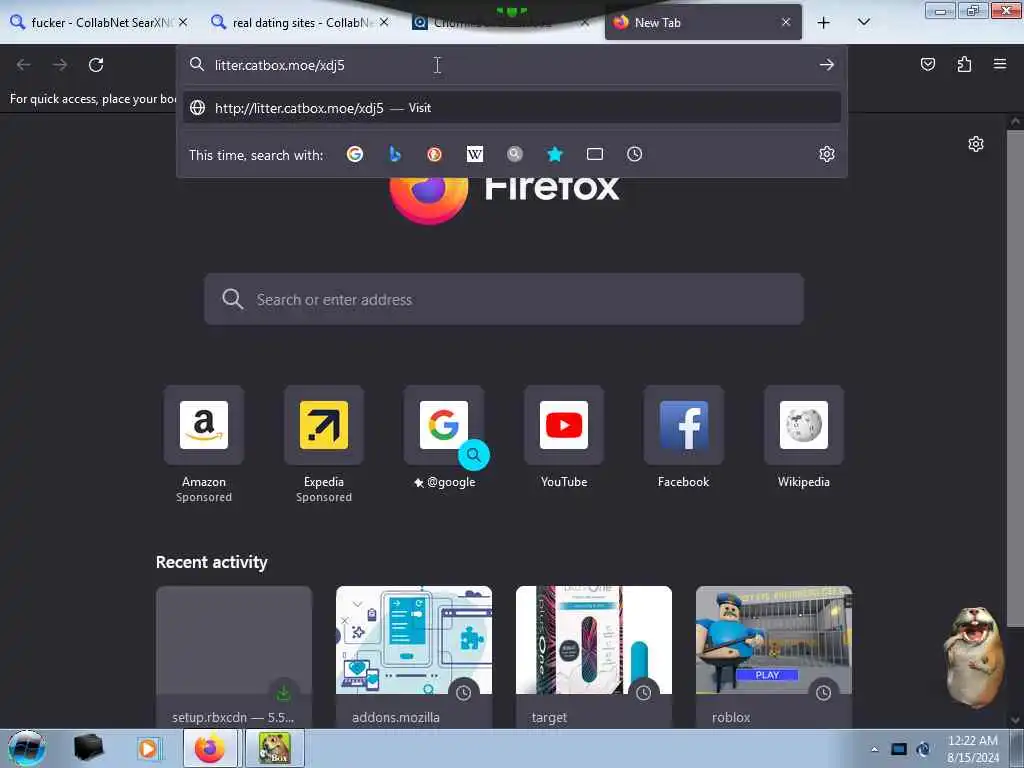The height and width of the screenshot is (768, 1024).
Task: Switch to real dating sites tab
Action: point(300,22)
